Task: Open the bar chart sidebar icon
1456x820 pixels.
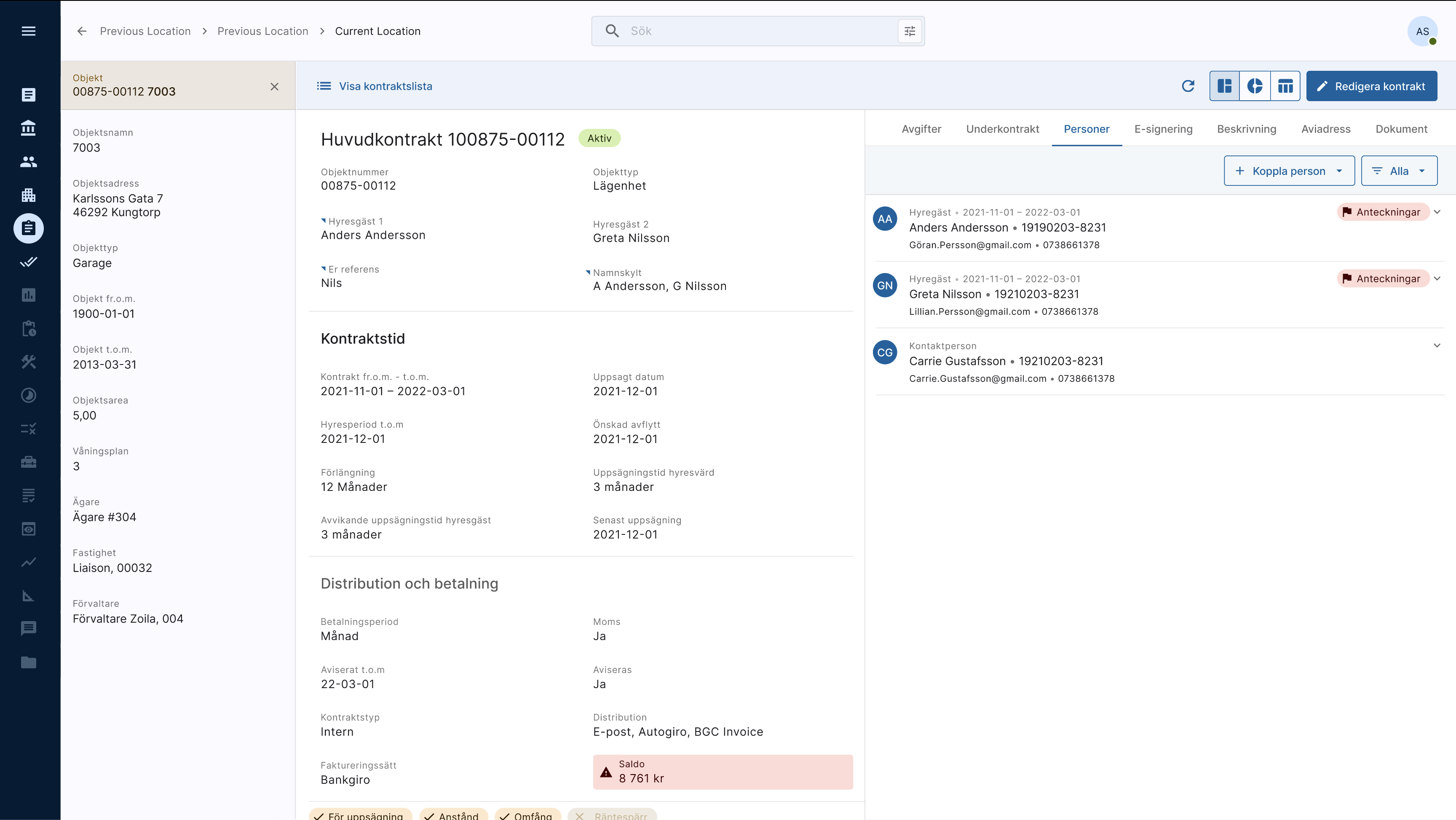Action: 28,295
